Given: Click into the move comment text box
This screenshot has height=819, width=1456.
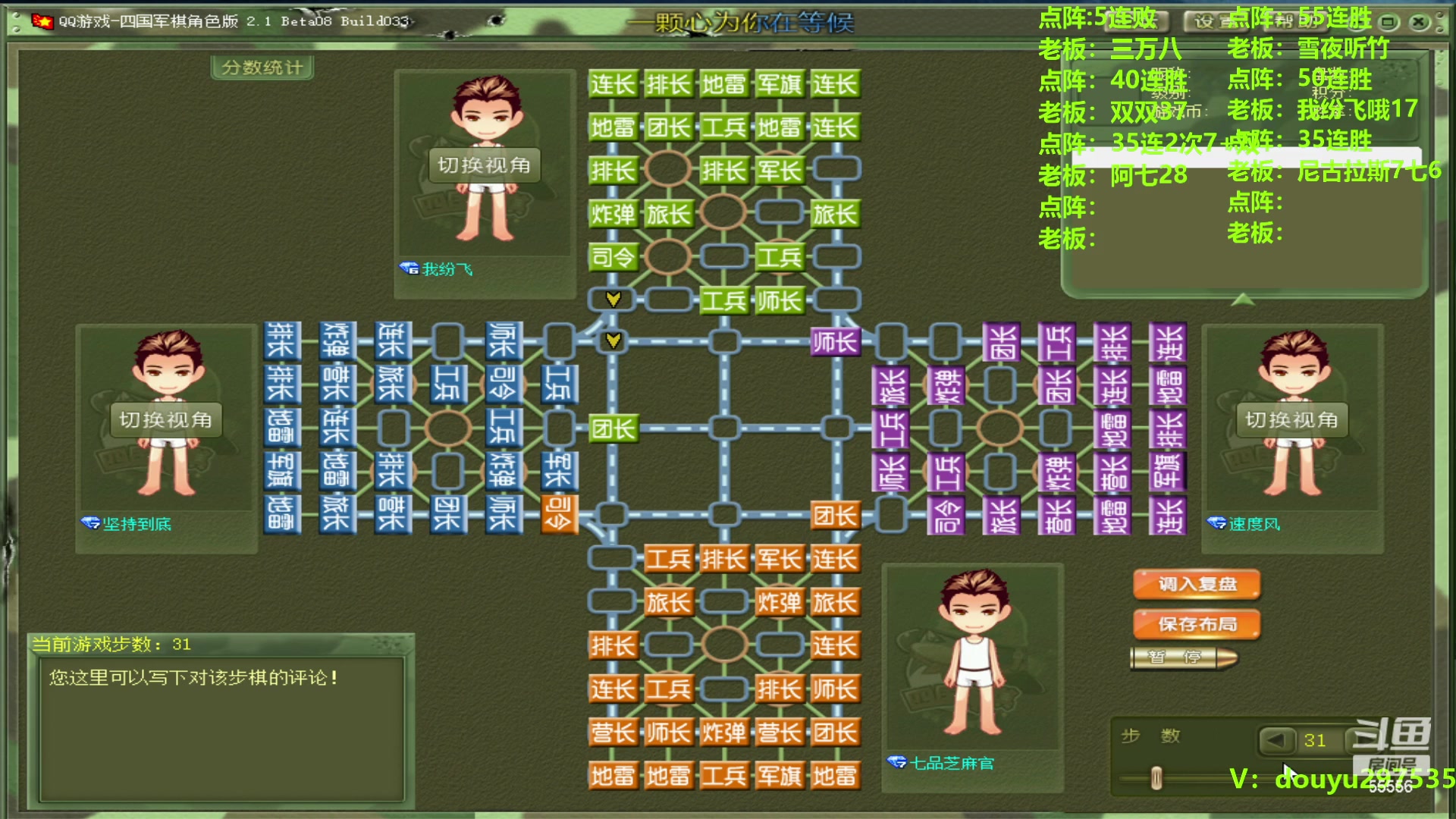Looking at the screenshot, I should click(x=221, y=730).
